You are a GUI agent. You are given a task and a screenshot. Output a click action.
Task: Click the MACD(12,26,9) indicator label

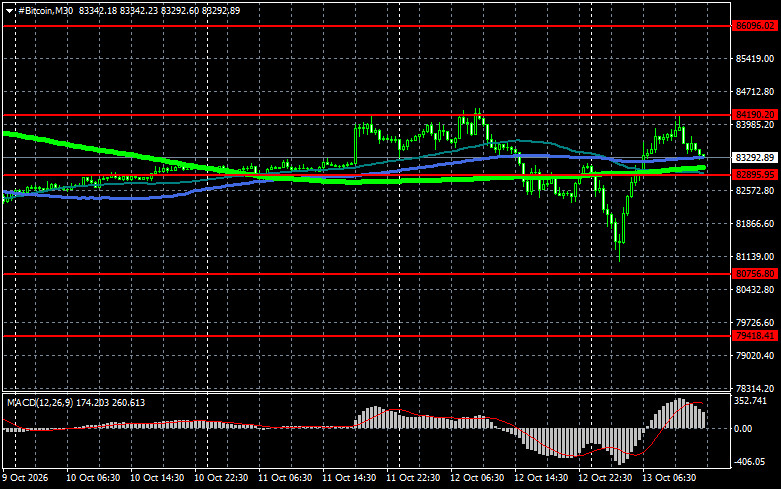(x=40, y=402)
